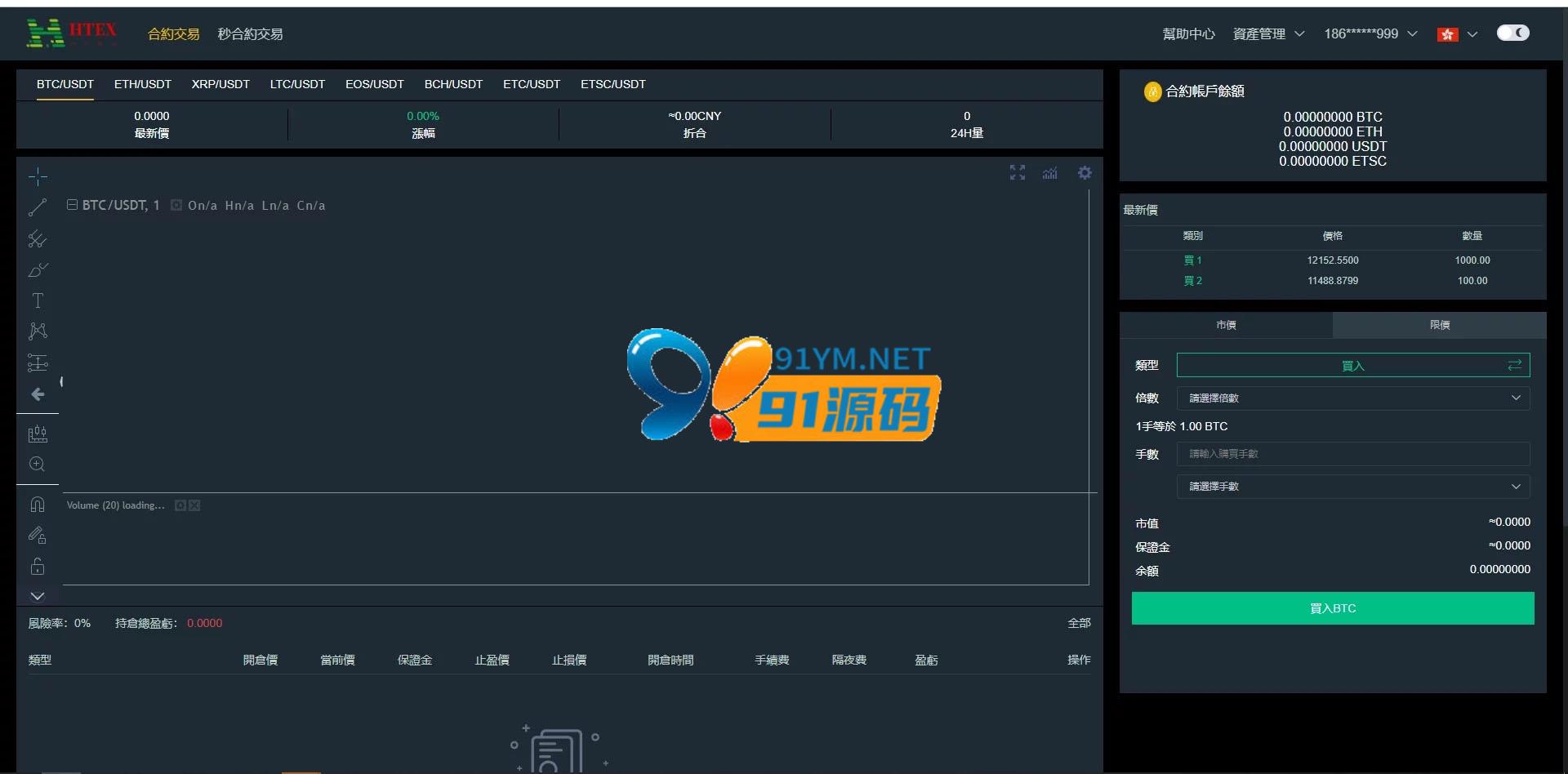The height and width of the screenshot is (774, 1568).
Task: Expand the 資產管理 menu
Action: click(1268, 34)
